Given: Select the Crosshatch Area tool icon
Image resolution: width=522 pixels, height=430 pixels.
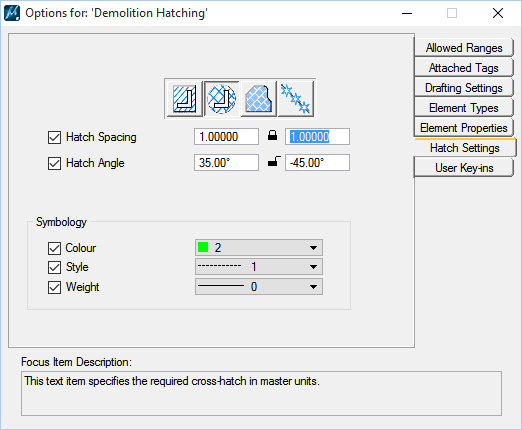Looking at the screenshot, I should 222,99.
